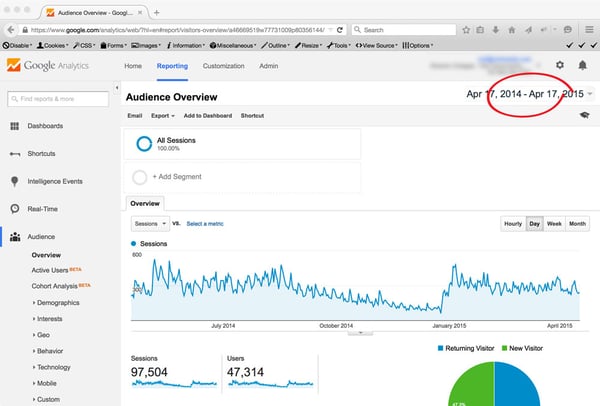Click Select a metric link
Screen dimensions: 600x406
tap(205, 224)
